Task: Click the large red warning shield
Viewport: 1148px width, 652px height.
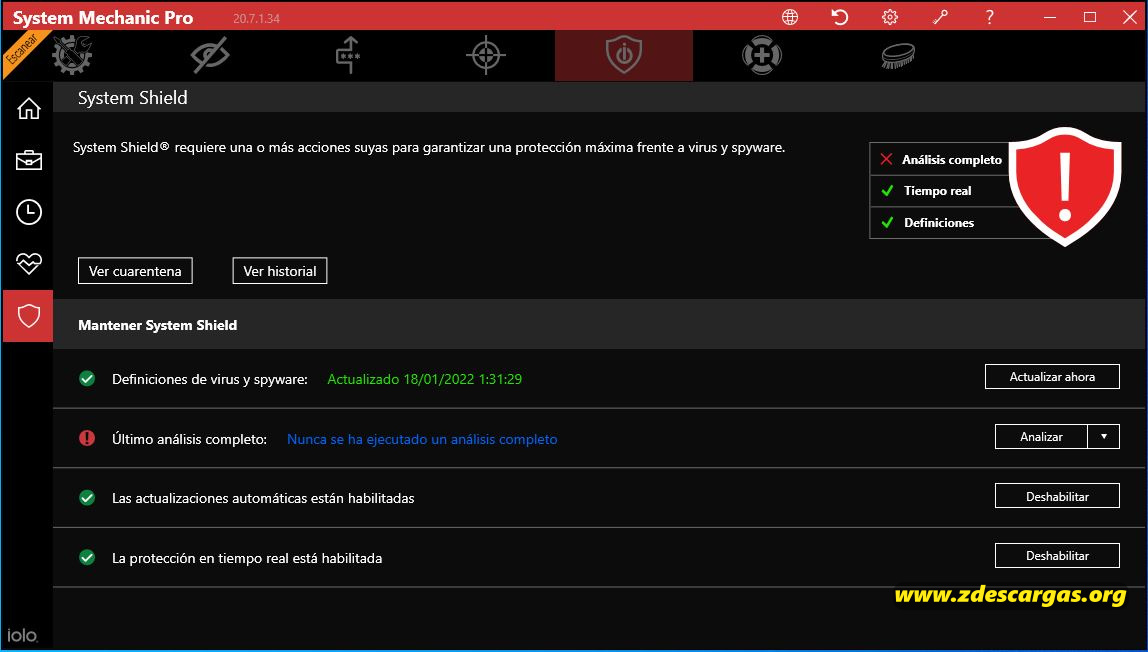Action: [1065, 186]
